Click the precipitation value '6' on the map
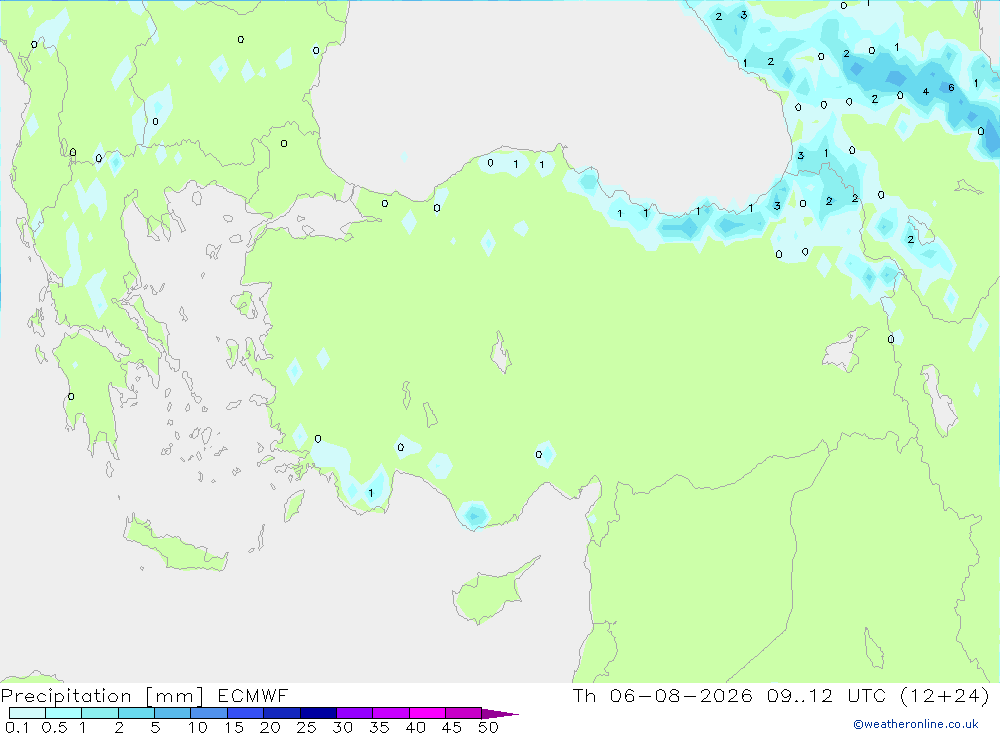 (x=951, y=88)
